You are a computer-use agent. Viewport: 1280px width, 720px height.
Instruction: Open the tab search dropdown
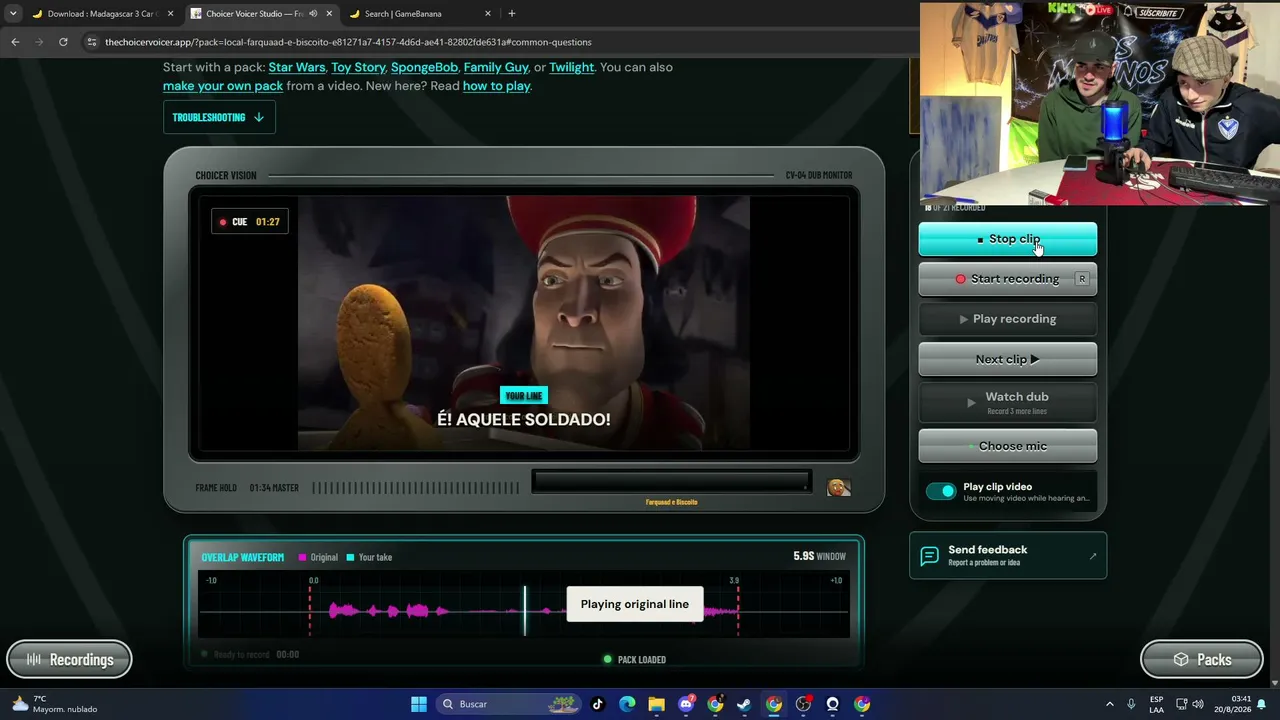(x=13, y=14)
